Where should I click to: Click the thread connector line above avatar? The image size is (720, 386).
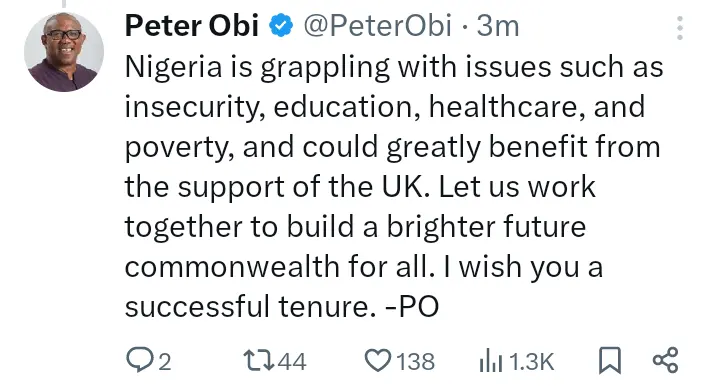[x=64, y=4]
